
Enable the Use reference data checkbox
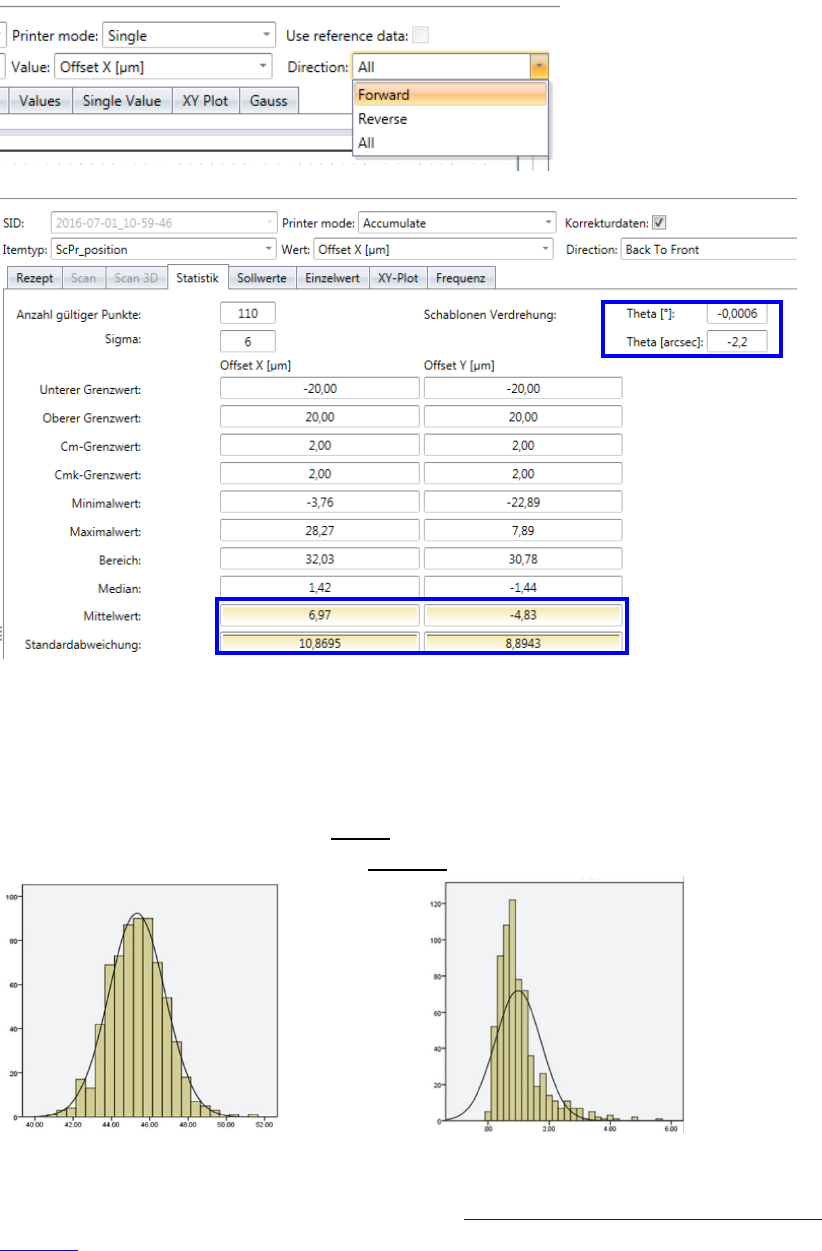[x=421, y=36]
